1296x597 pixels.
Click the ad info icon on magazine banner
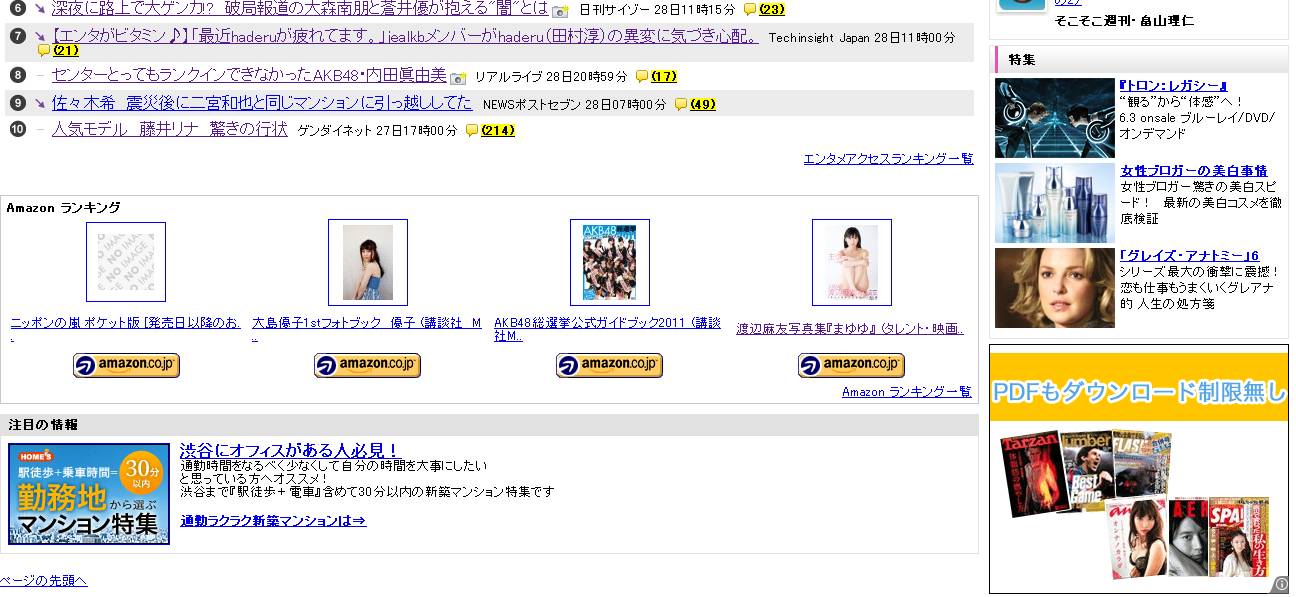click(1280, 584)
